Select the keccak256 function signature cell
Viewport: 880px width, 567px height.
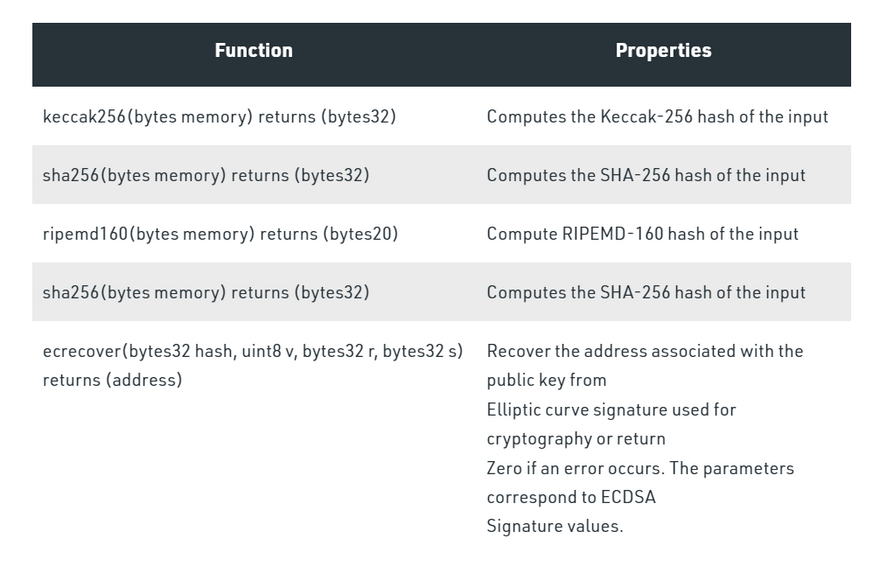click(219, 117)
